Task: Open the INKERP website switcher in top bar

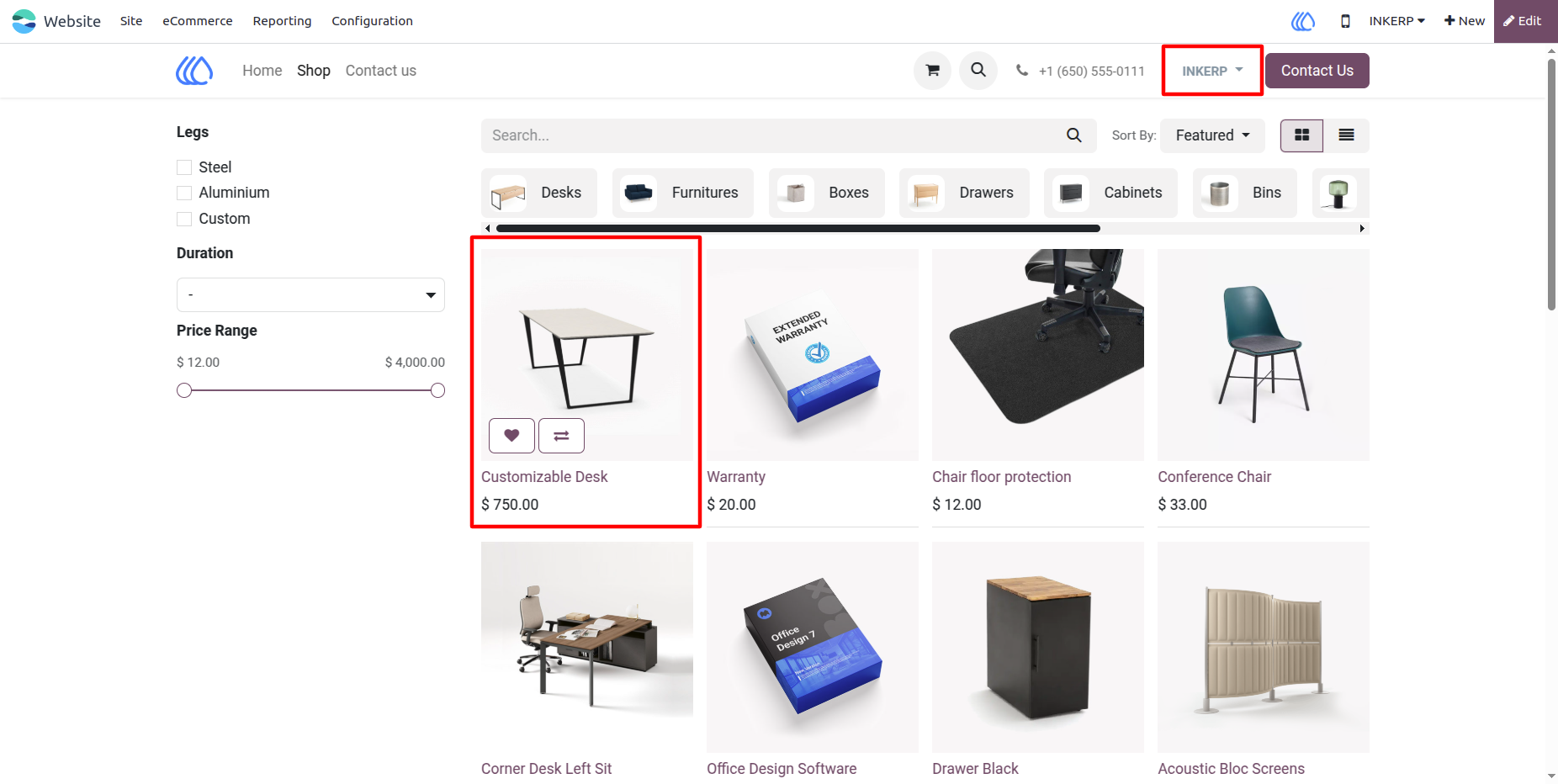Action: [1396, 21]
